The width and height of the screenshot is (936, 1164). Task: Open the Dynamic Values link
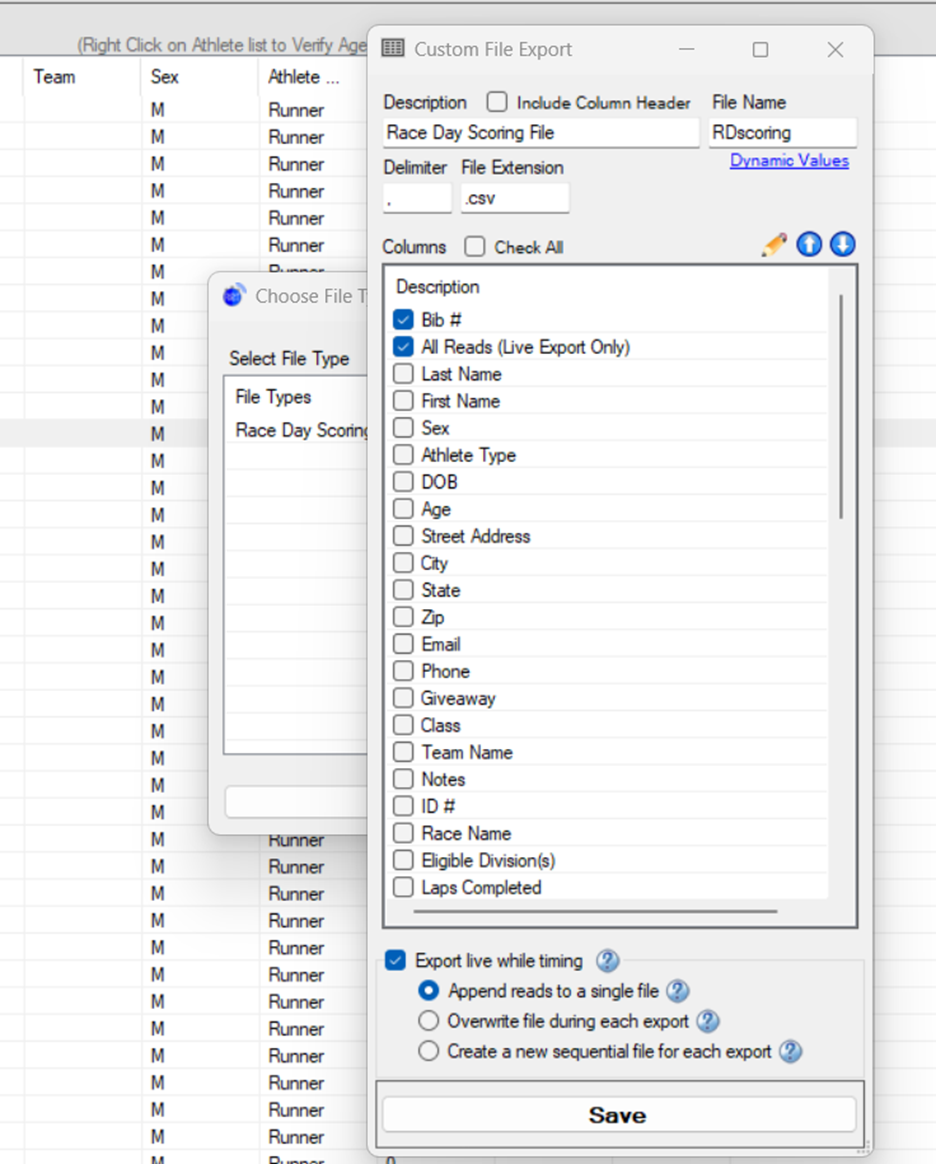click(789, 160)
